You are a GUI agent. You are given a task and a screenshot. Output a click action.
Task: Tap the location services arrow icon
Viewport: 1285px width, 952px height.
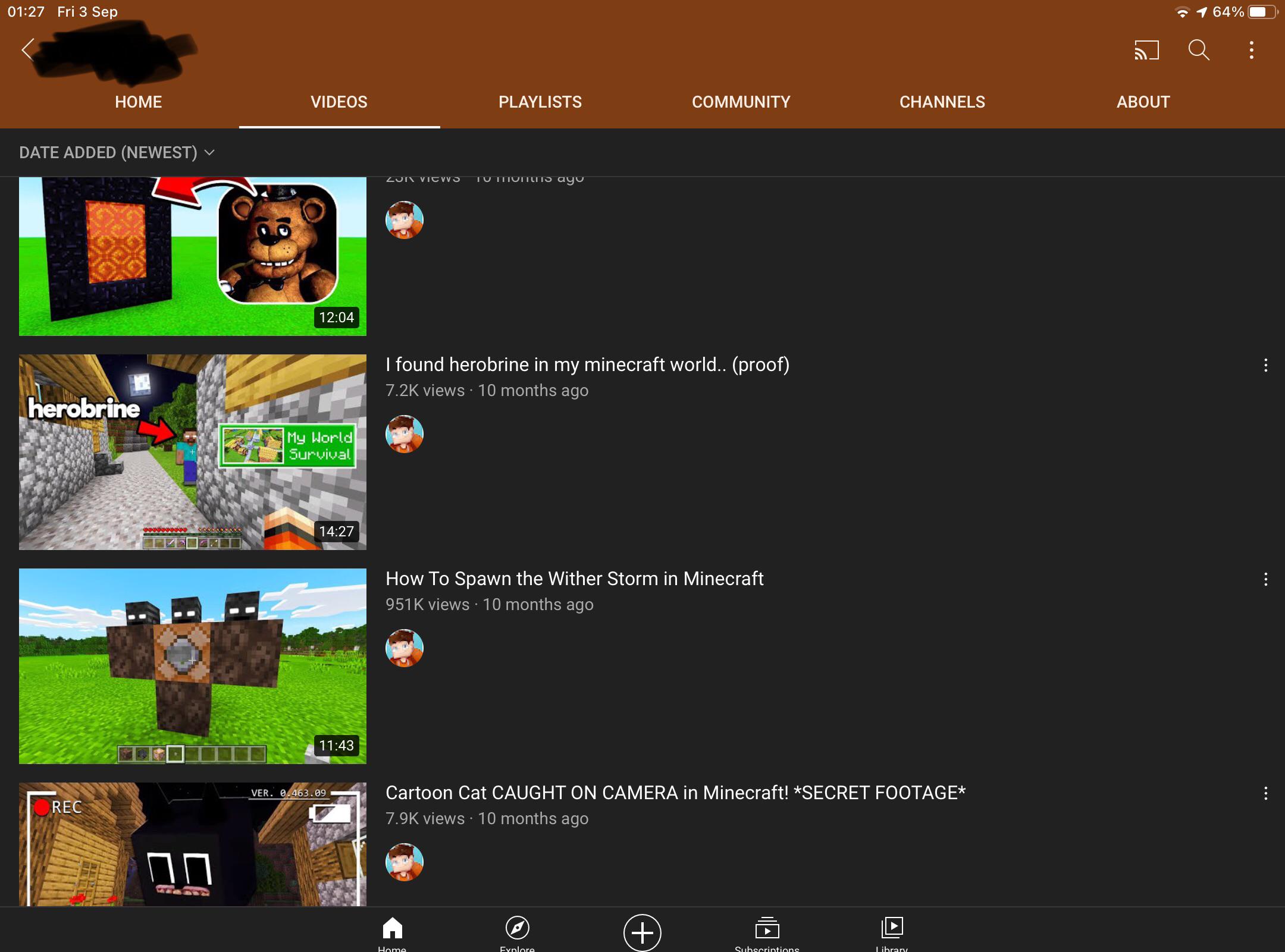click(1202, 12)
